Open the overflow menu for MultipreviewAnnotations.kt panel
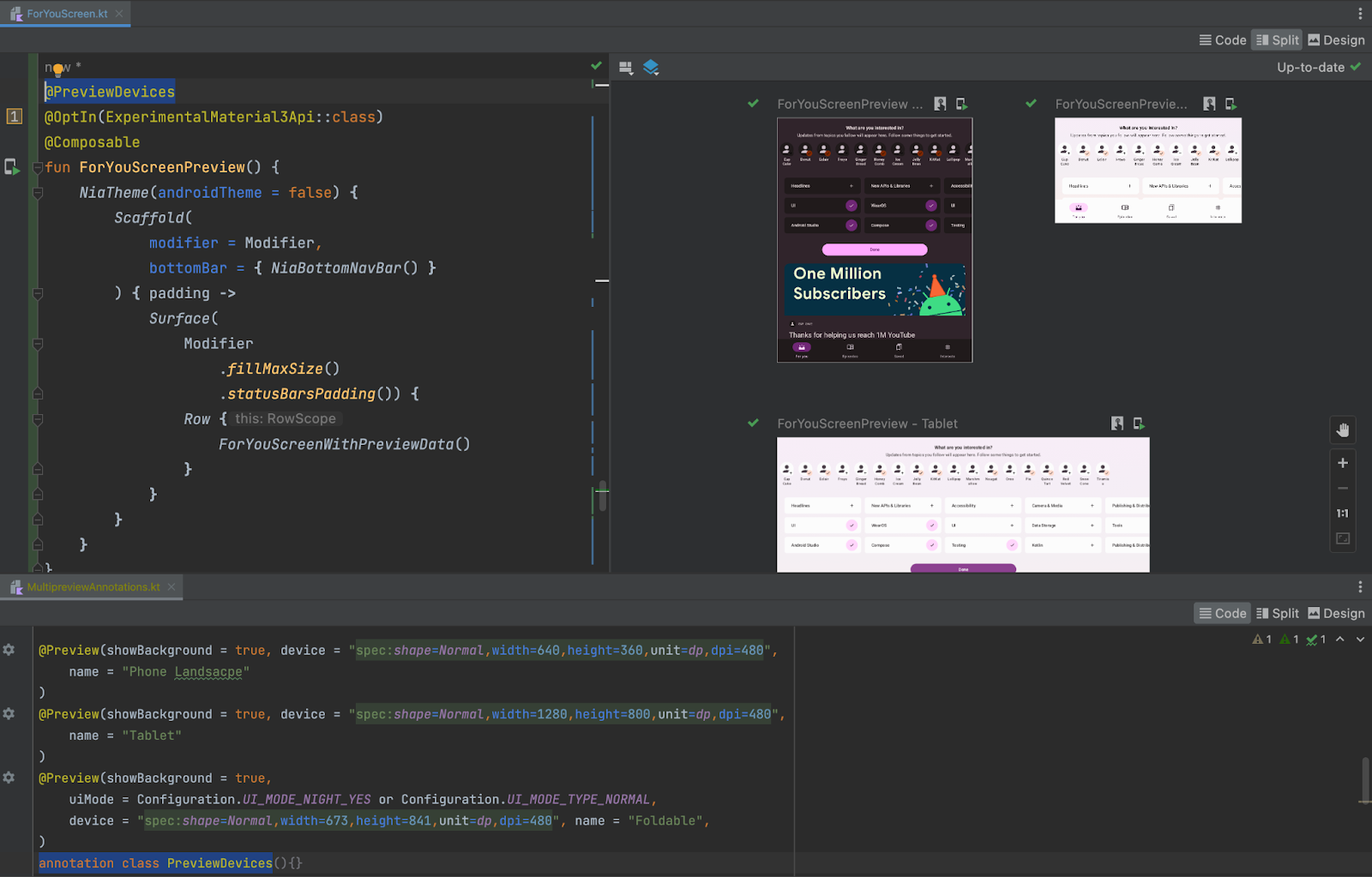 pos(1359,586)
